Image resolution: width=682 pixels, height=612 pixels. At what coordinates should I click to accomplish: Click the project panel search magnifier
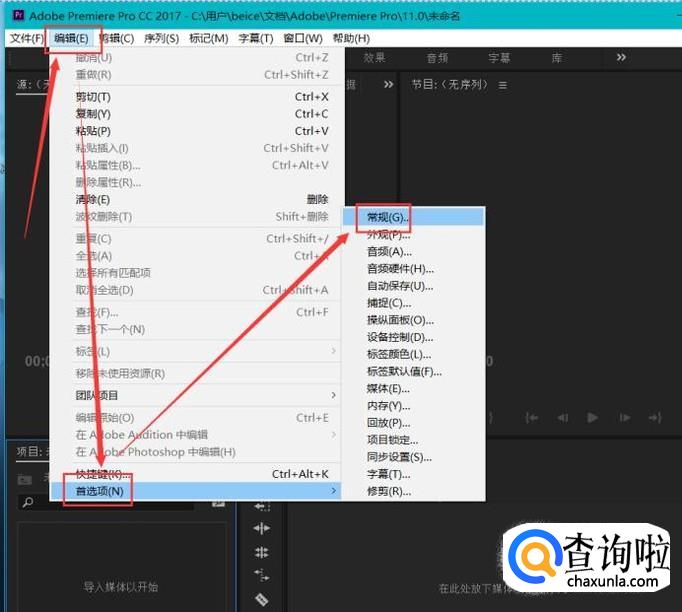tap(28, 502)
